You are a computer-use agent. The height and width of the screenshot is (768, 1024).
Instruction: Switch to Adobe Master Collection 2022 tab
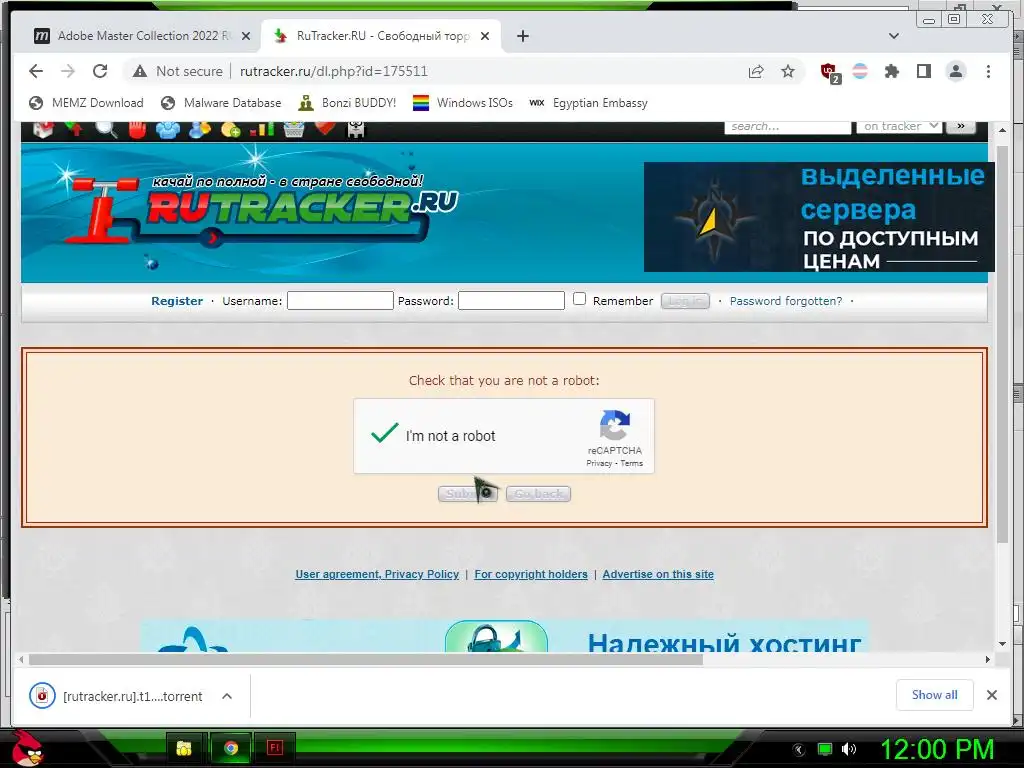point(142,36)
